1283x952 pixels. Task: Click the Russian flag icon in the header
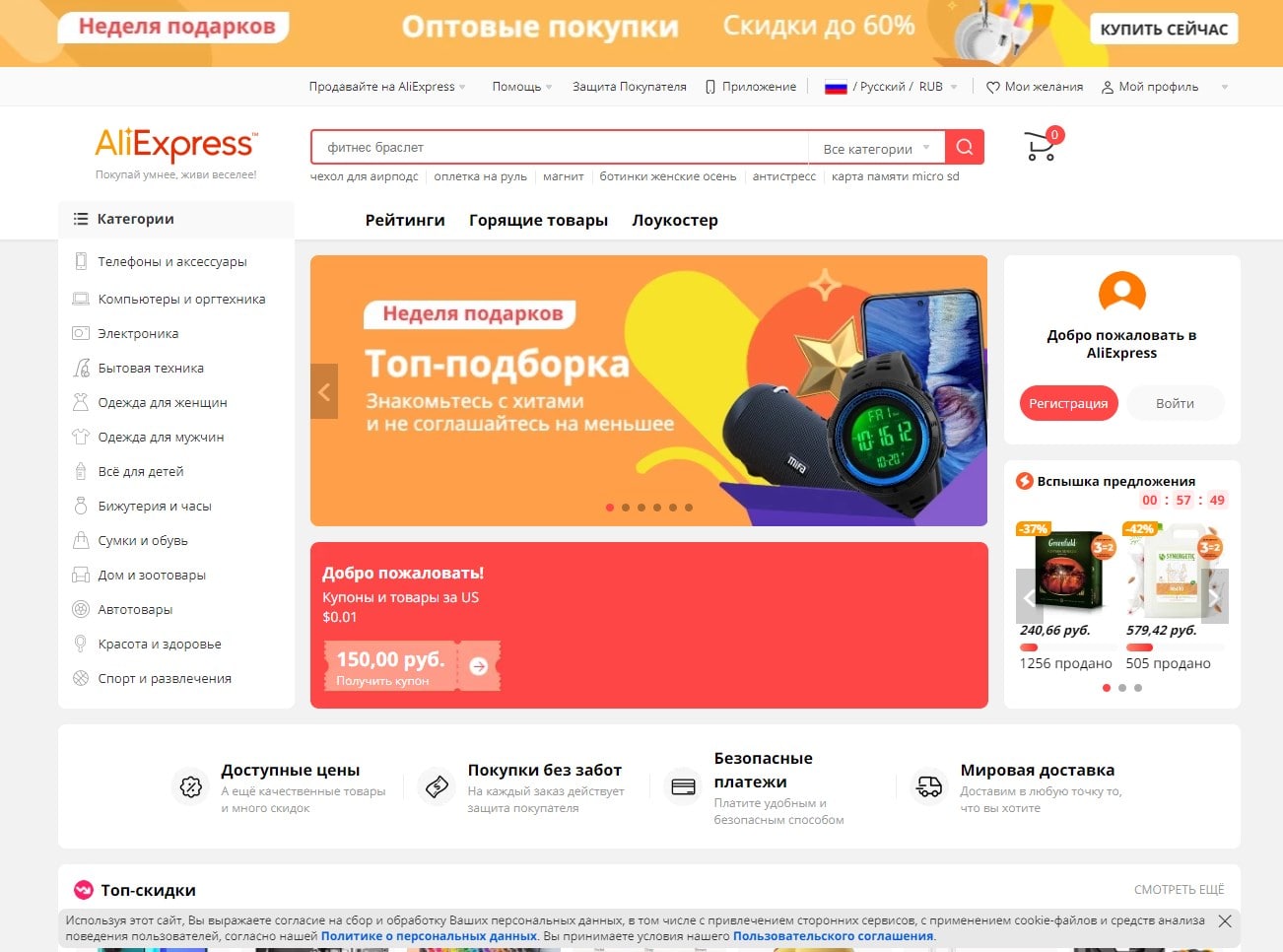click(837, 86)
